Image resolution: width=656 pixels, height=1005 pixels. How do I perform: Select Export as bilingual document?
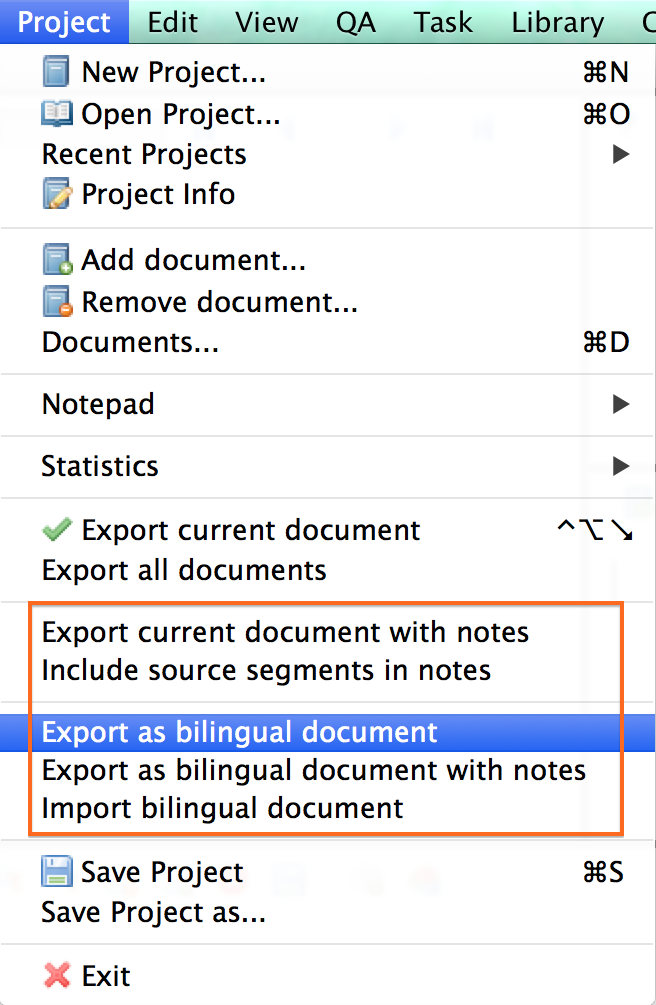coord(240,732)
